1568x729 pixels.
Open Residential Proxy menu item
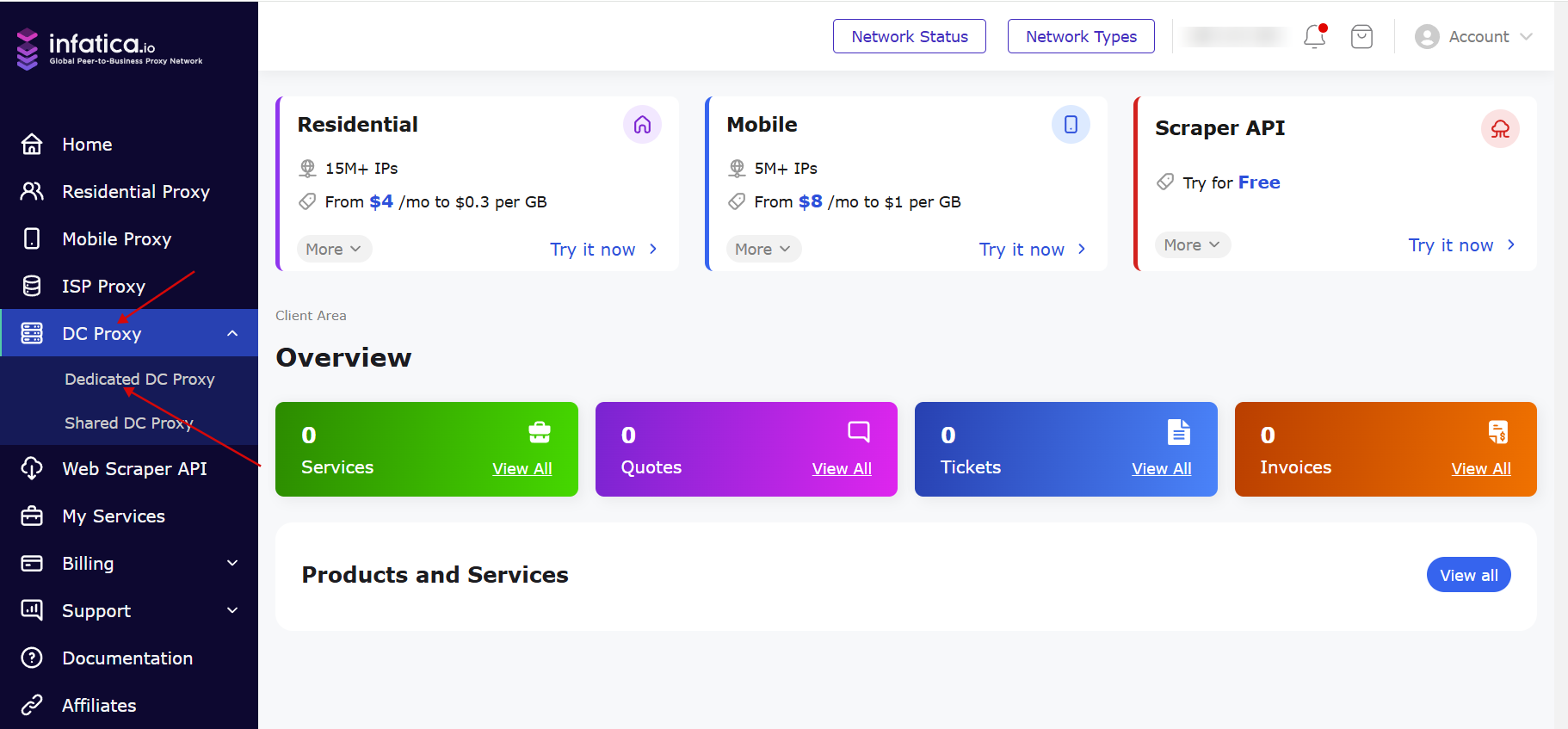[x=129, y=191]
